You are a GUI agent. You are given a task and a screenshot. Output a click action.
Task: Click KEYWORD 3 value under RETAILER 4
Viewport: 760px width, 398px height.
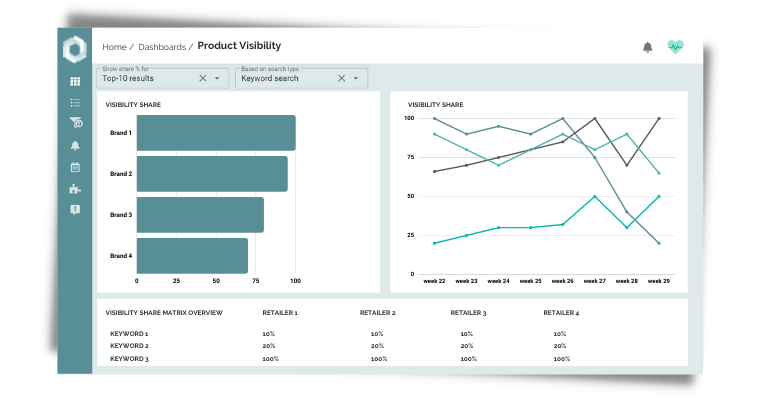pos(562,359)
